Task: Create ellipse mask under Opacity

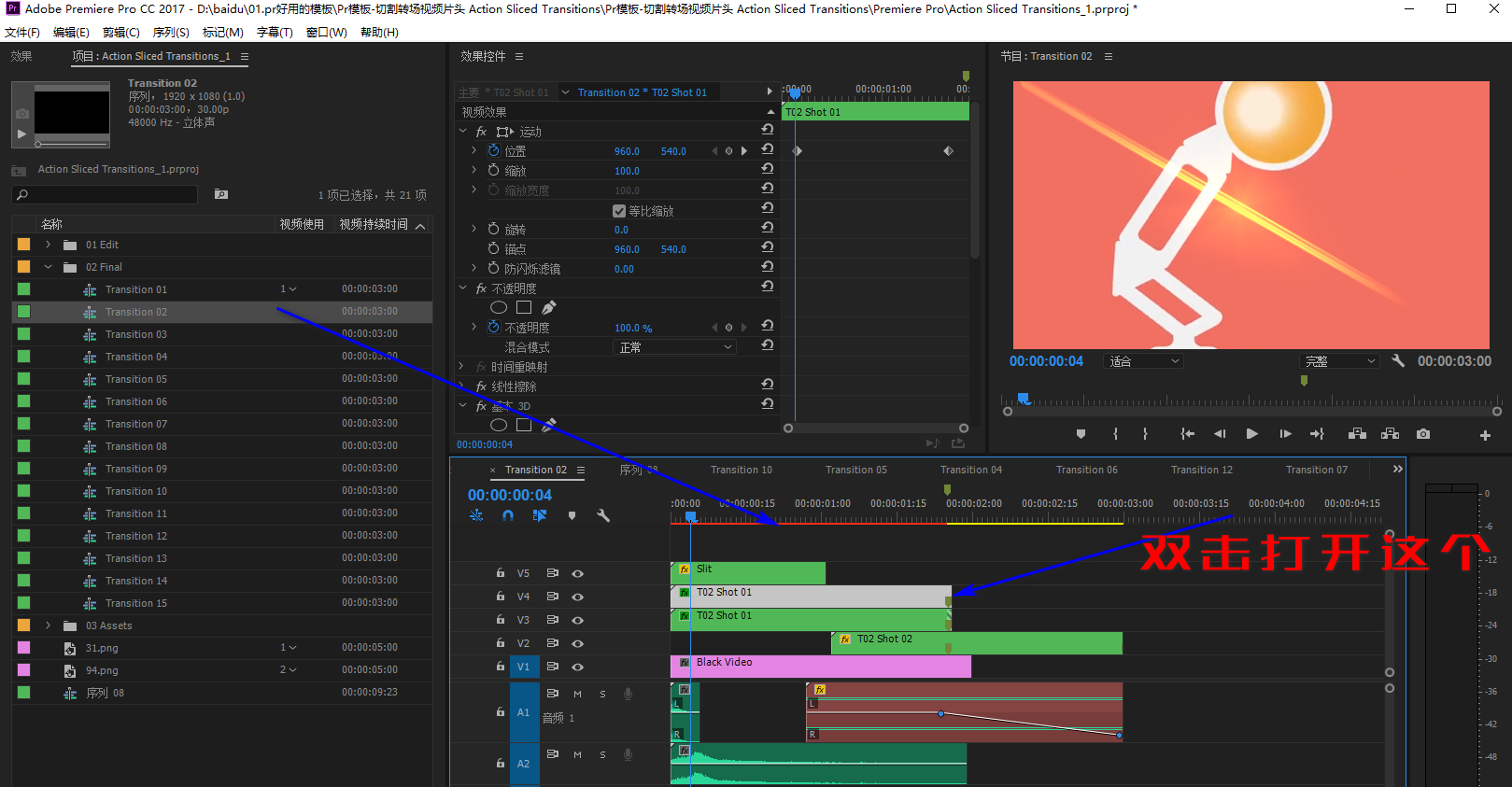Action: (x=499, y=307)
